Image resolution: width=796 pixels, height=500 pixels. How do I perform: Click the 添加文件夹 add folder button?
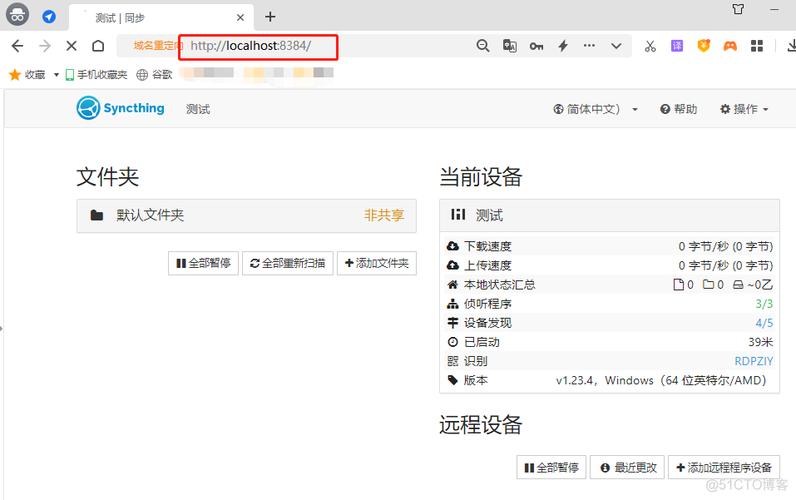tap(376, 263)
